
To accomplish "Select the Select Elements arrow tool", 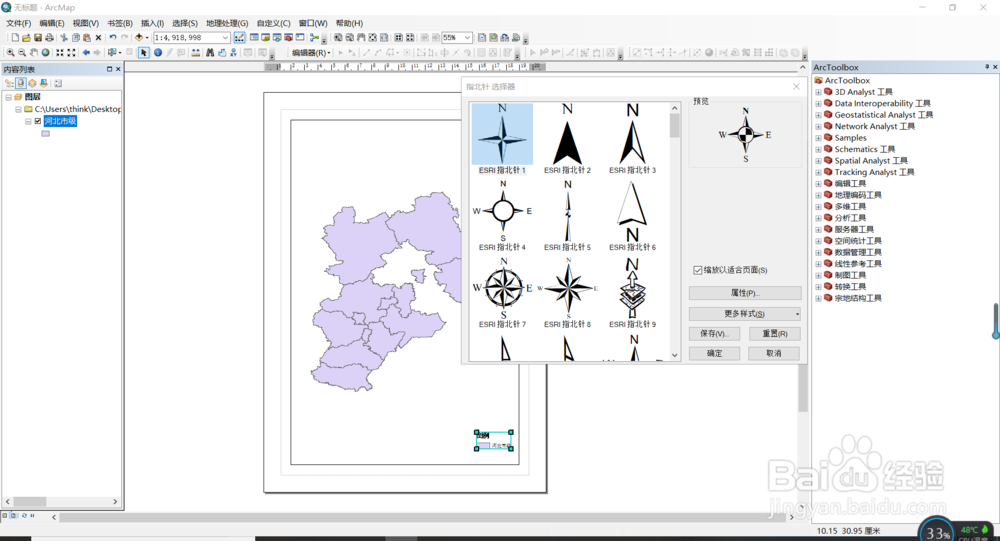I will [143, 53].
